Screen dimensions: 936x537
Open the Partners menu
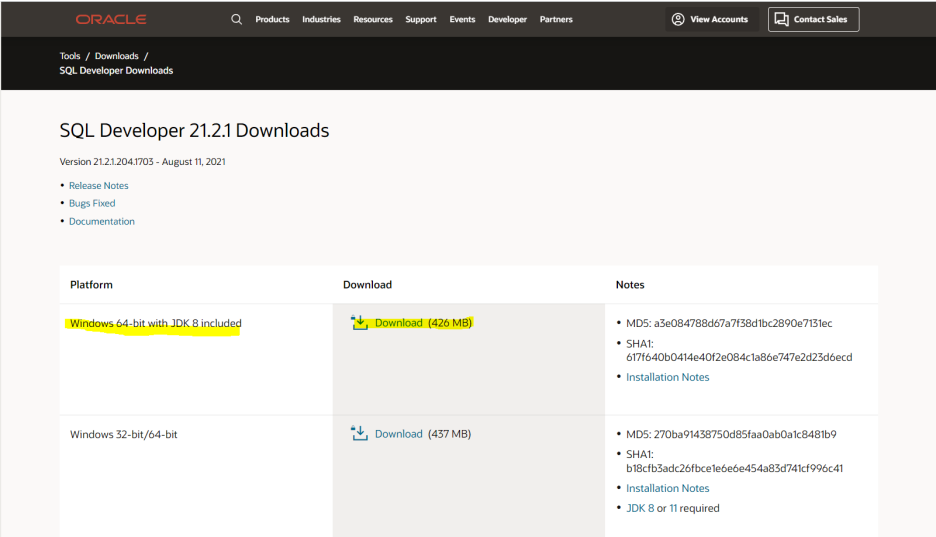click(x=556, y=19)
